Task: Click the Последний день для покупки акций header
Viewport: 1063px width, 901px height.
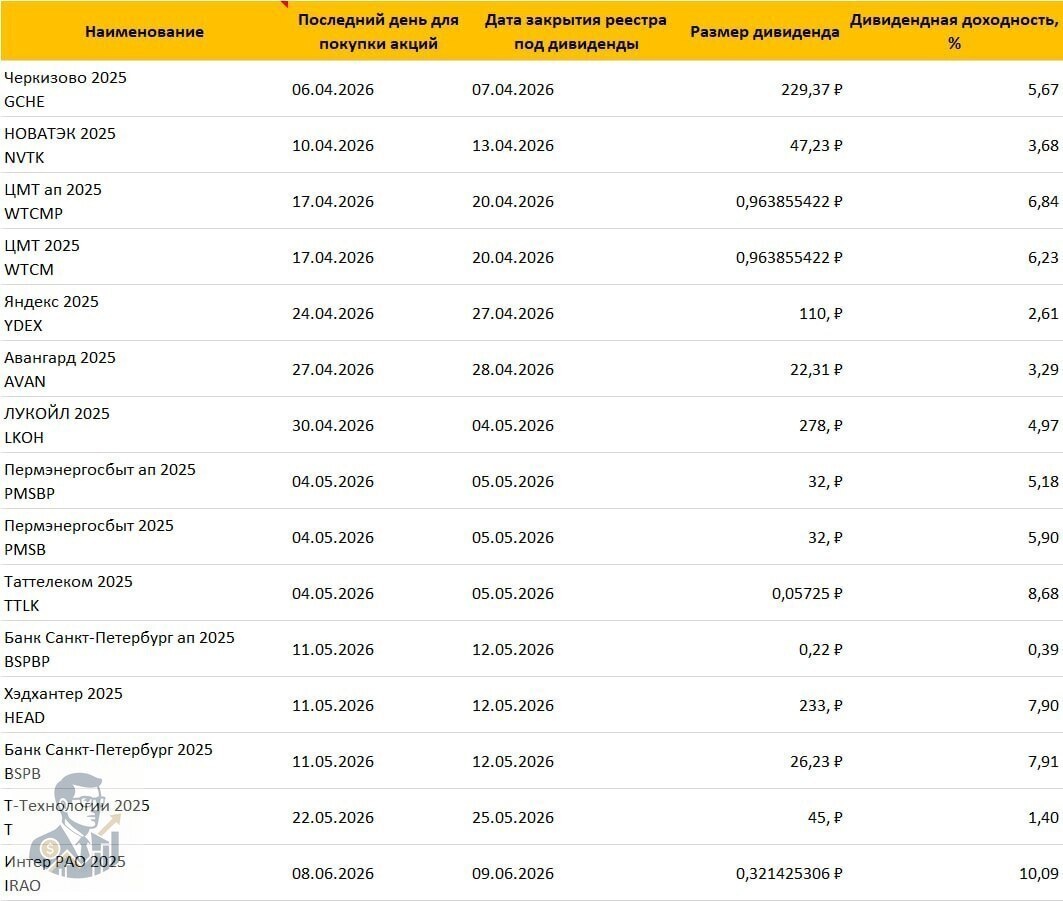Action: click(378, 31)
